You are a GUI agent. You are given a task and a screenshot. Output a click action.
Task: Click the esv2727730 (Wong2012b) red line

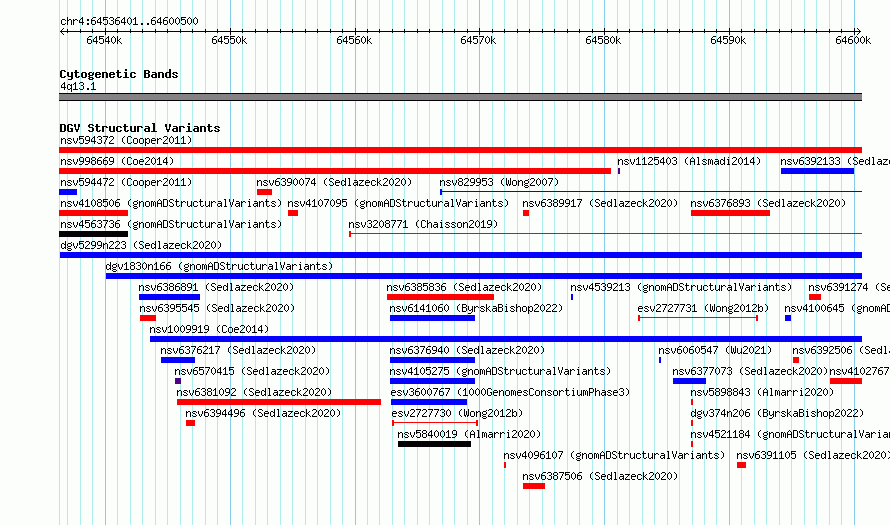(435, 423)
